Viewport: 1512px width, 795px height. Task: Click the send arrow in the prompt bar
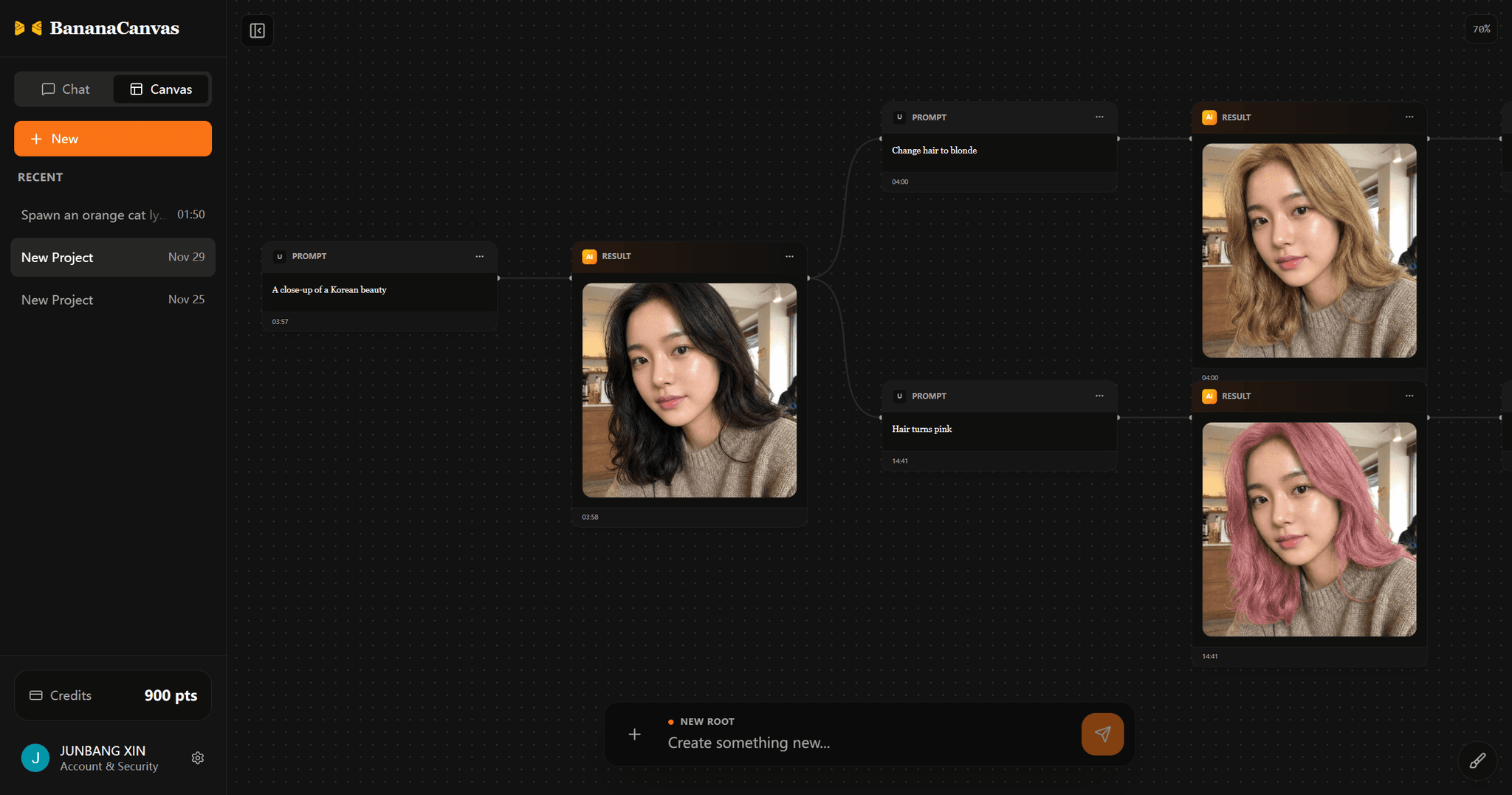pos(1102,734)
